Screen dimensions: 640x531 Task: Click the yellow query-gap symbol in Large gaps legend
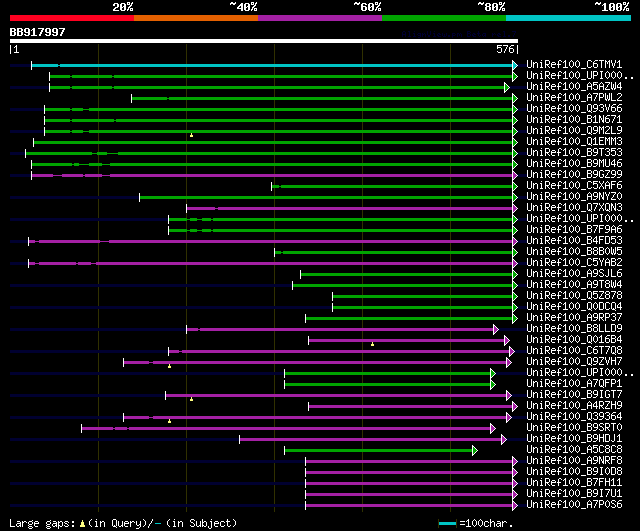82,524
